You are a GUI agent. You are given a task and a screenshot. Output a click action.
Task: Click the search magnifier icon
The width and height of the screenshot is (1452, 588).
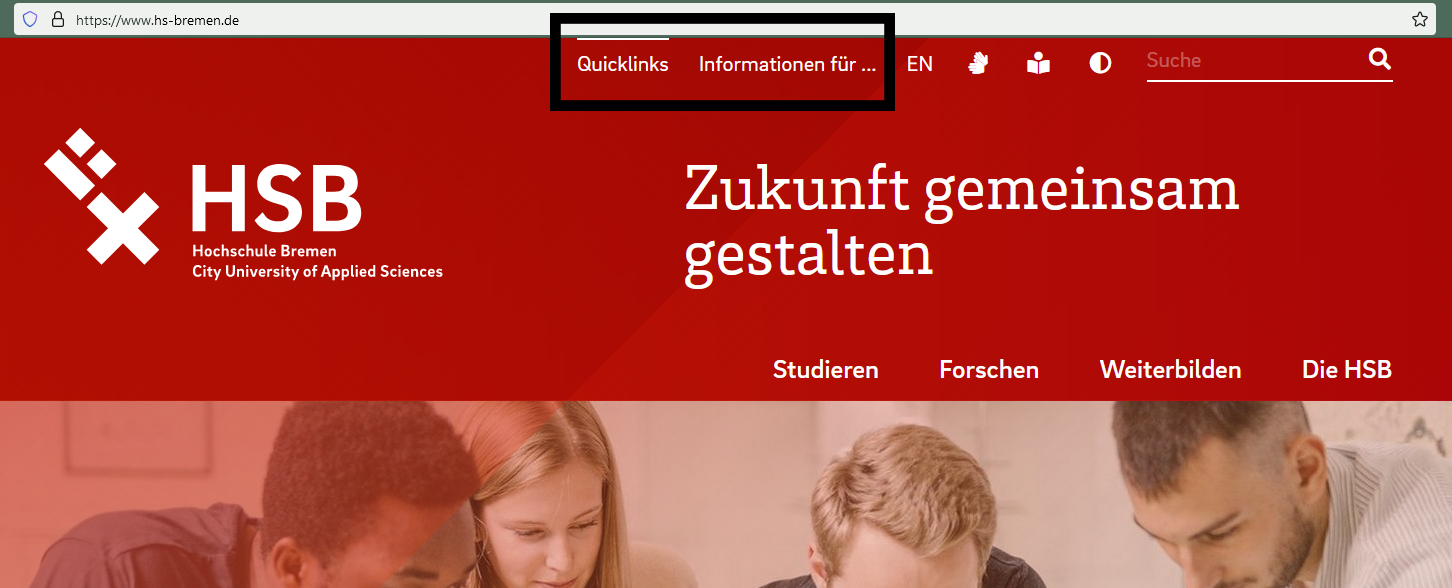1380,60
